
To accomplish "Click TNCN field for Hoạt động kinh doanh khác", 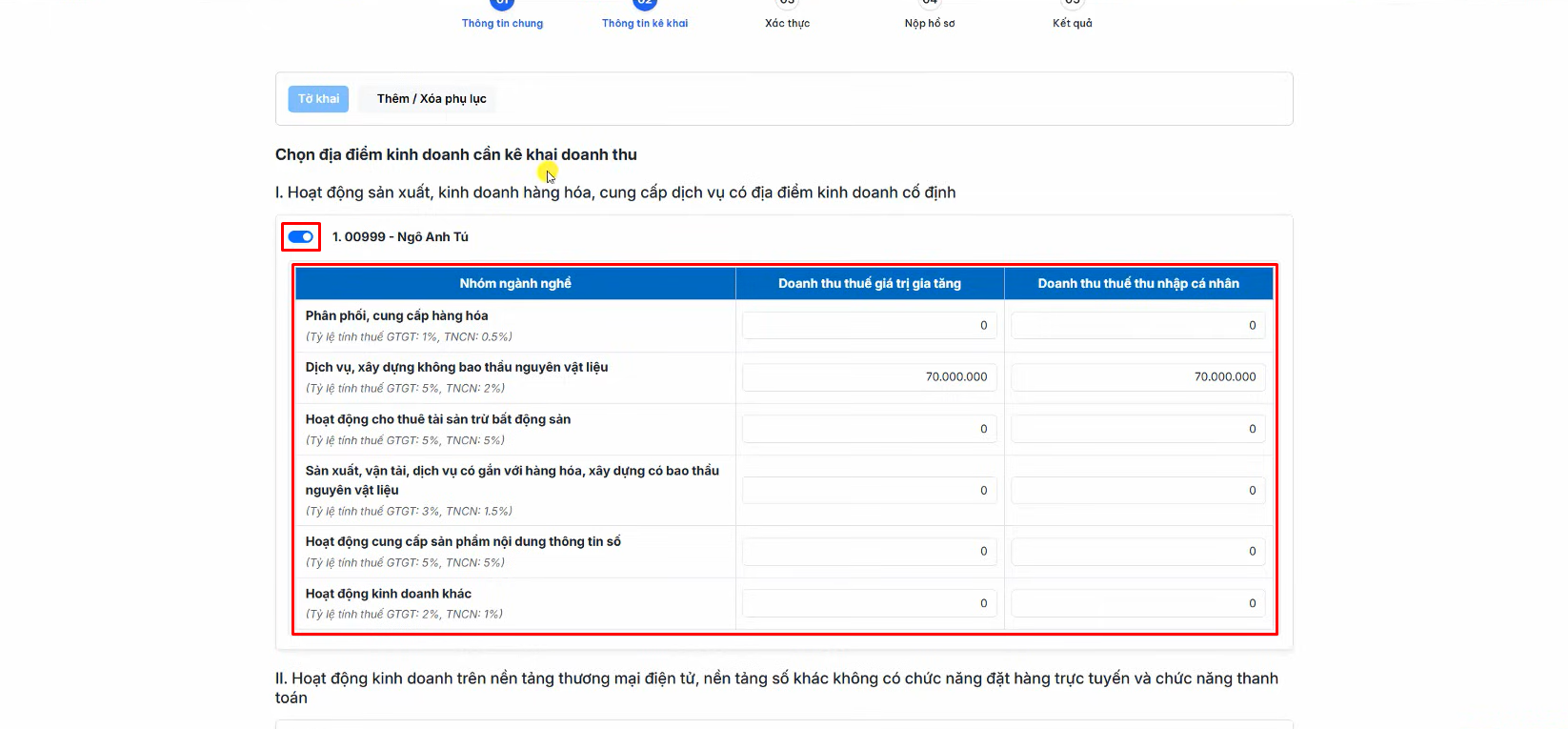I will [x=1138, y=603].
